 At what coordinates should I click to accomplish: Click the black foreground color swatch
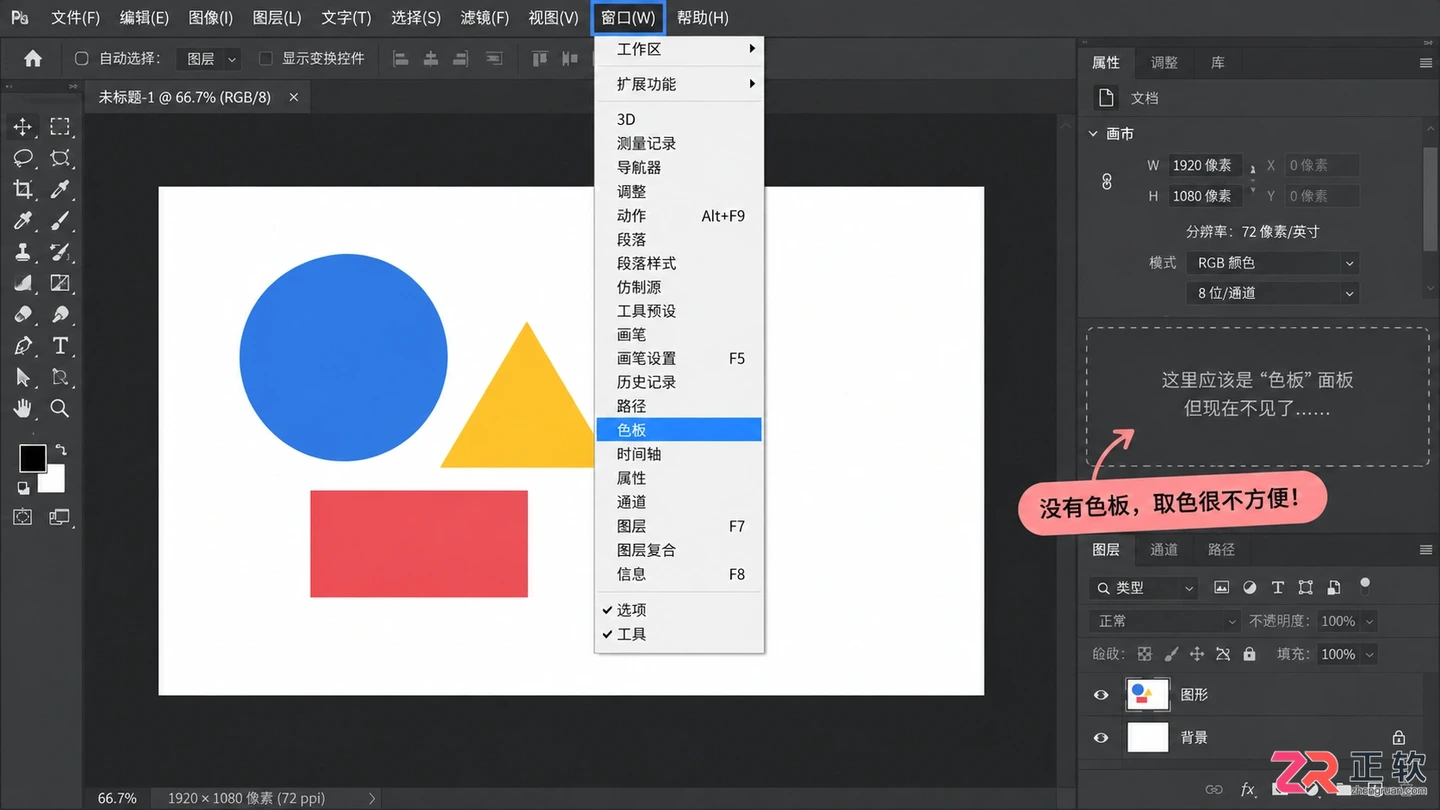(33, 458)
